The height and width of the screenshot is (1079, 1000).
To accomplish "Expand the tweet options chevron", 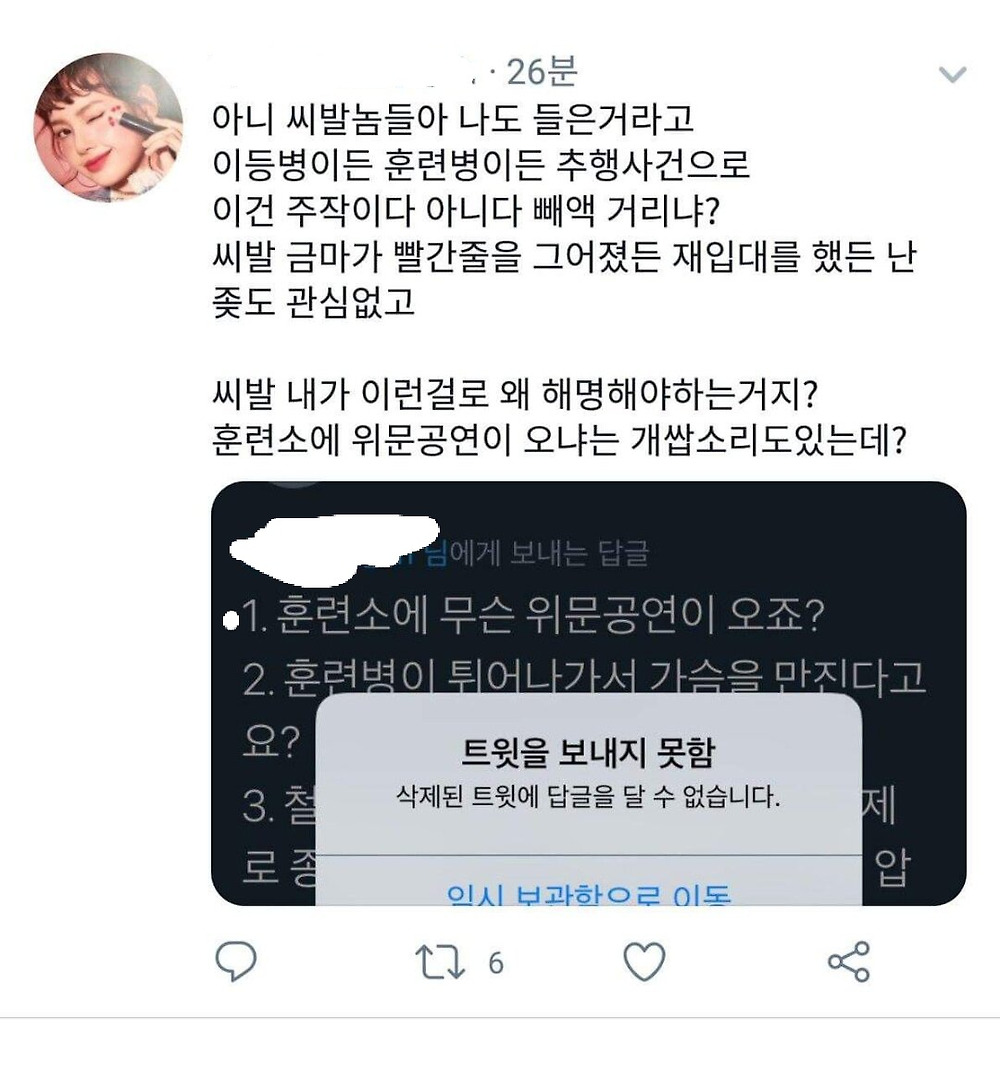I will (953, 74).
